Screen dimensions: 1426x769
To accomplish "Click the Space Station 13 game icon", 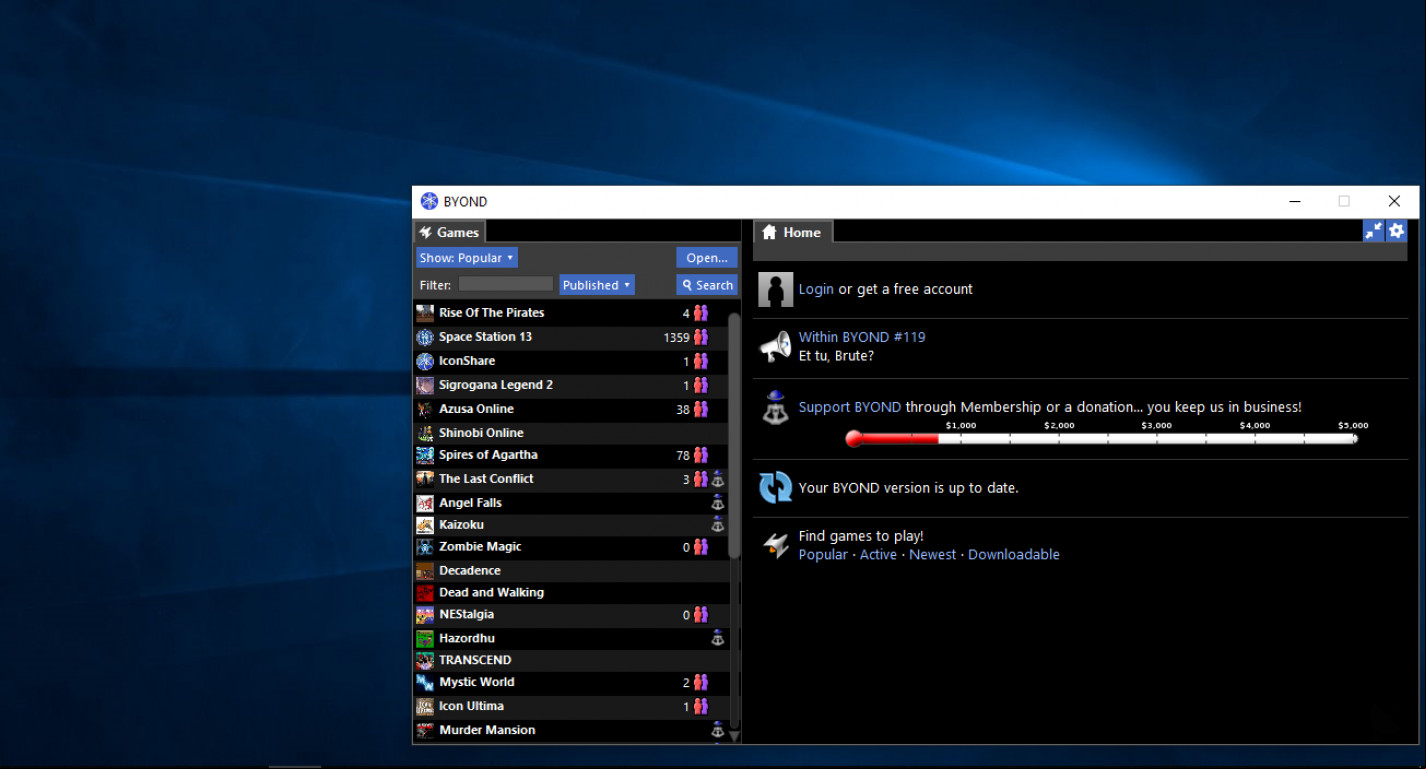I will click(425, 337).
